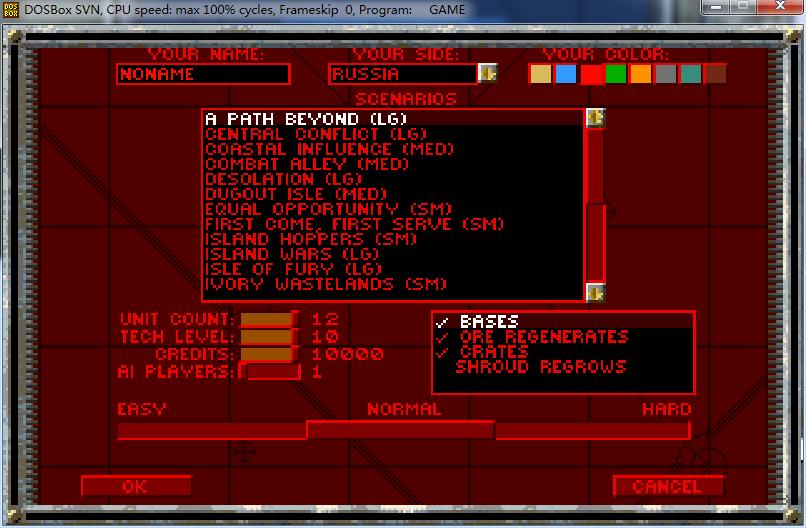Click the OK button
806x528 pixels.
[x=136, y=486]
